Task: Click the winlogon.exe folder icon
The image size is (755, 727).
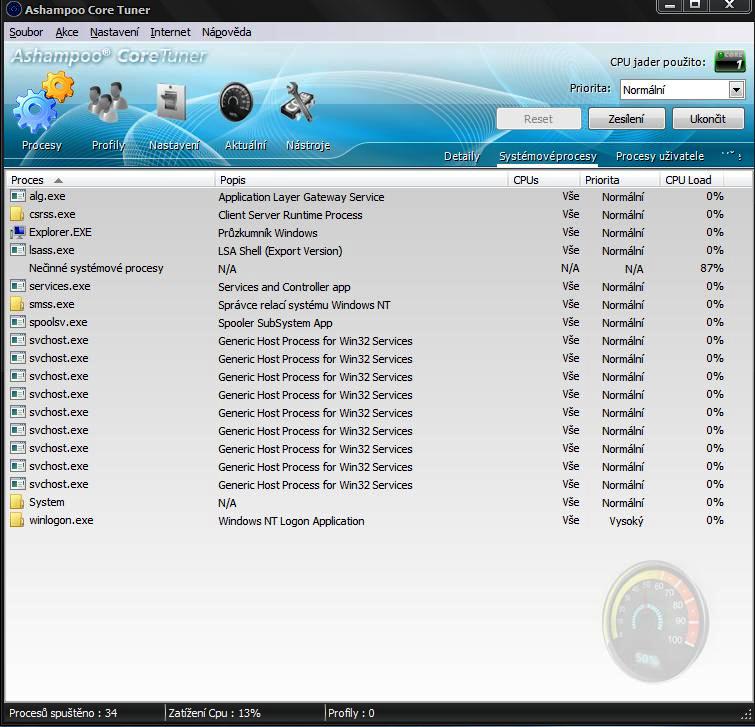Action: click(x=17, y=520)
